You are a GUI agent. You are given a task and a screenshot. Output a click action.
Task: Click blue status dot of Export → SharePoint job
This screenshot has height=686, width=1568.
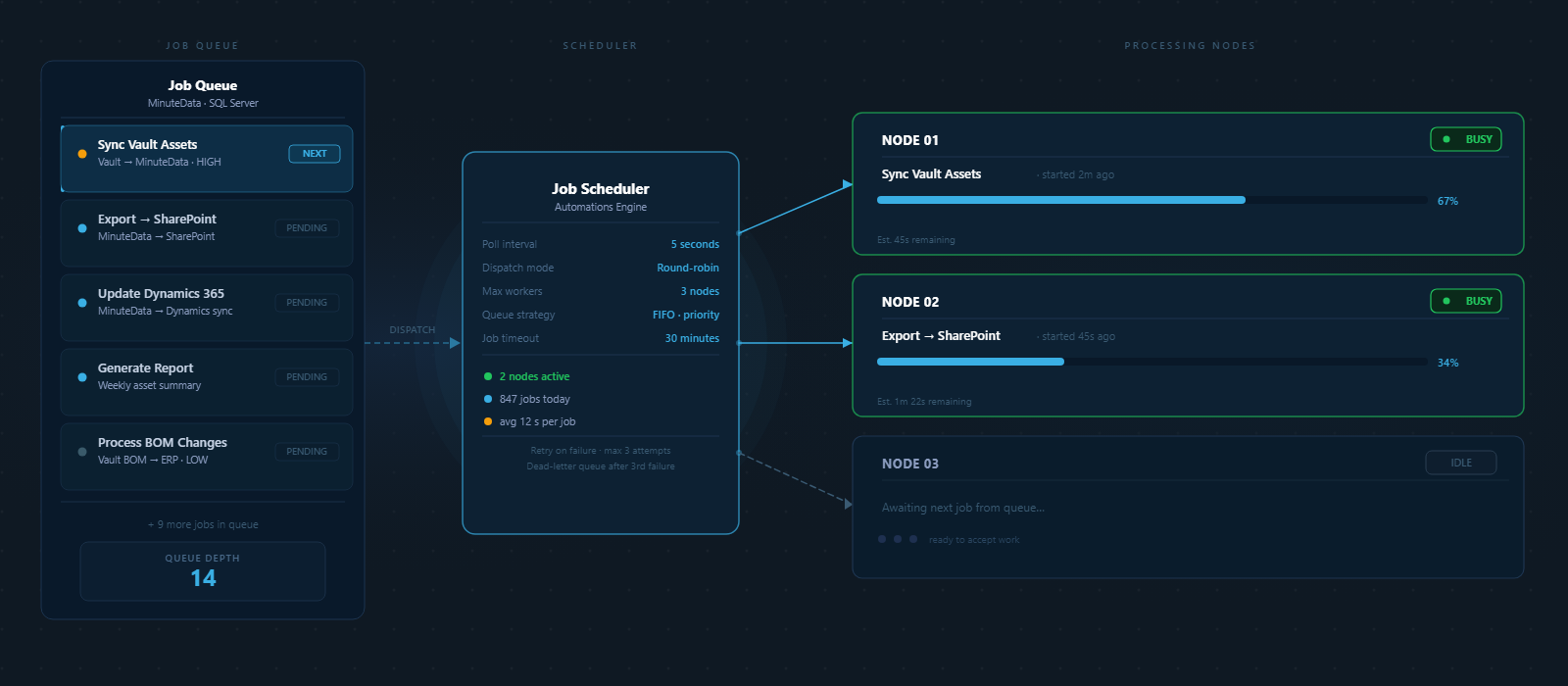[82, 228]
